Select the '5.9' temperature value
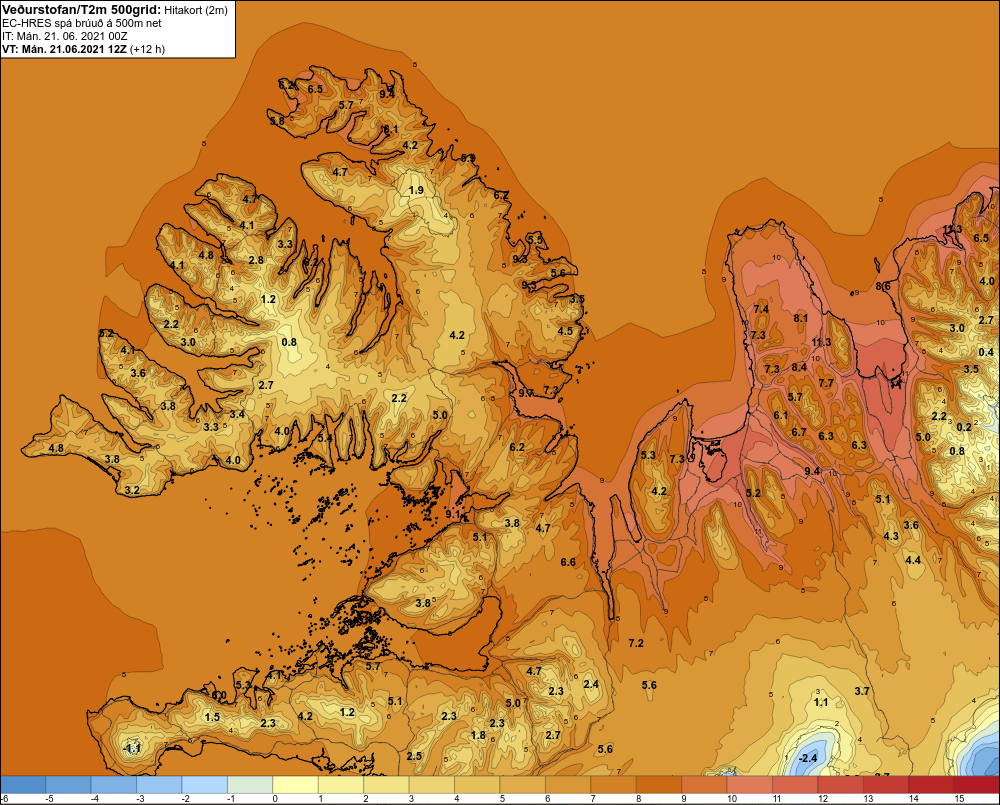Image resolution: width=1000 pixels, height=805 pixels. point(468,158)
